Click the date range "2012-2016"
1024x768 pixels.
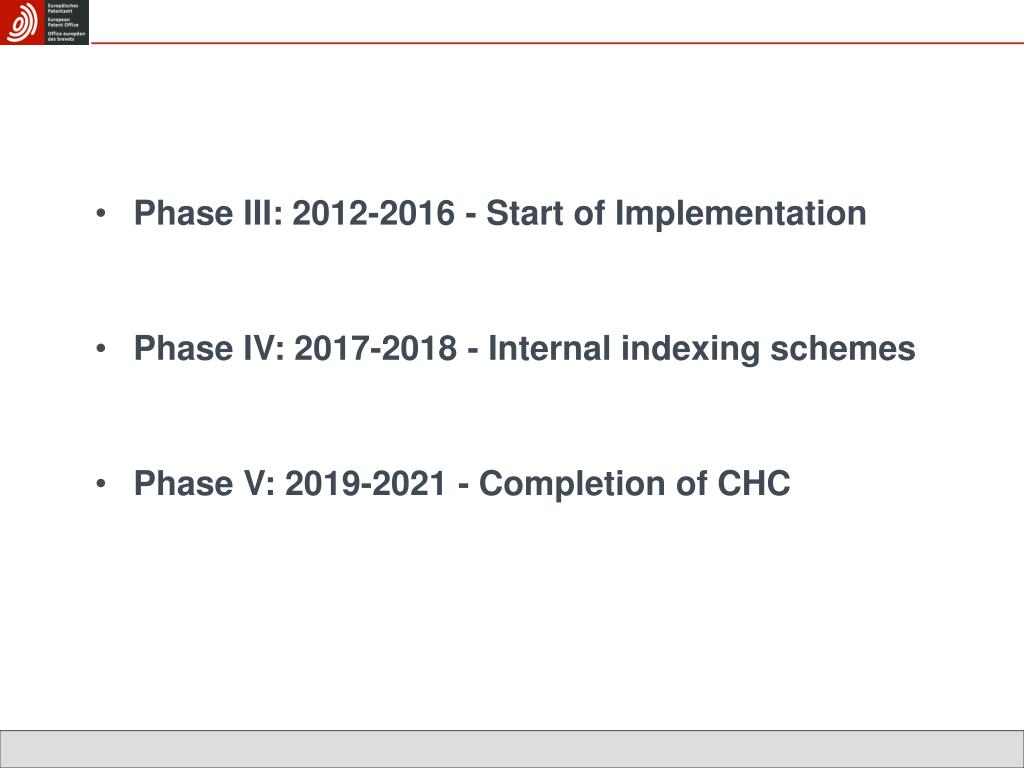pos(373,213)
